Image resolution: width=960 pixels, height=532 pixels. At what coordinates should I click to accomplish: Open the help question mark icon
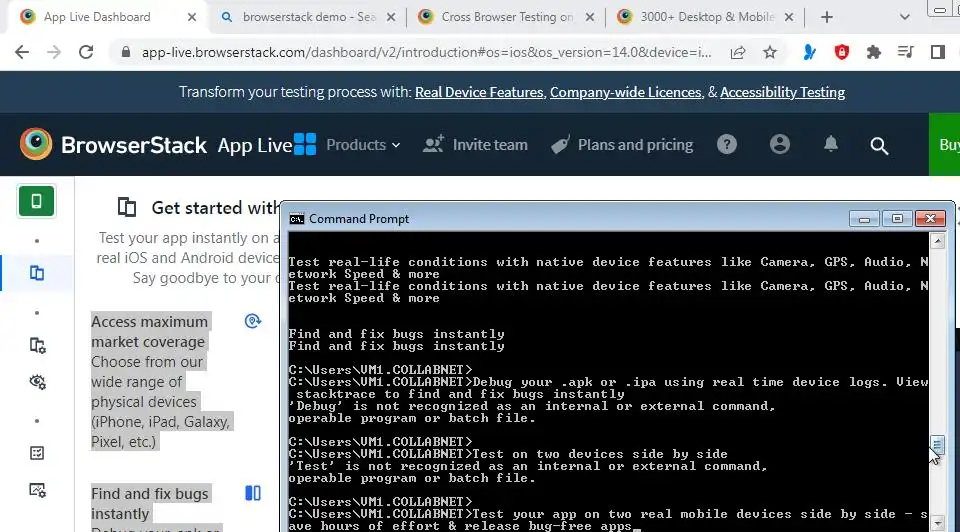[x=727, y=144]
